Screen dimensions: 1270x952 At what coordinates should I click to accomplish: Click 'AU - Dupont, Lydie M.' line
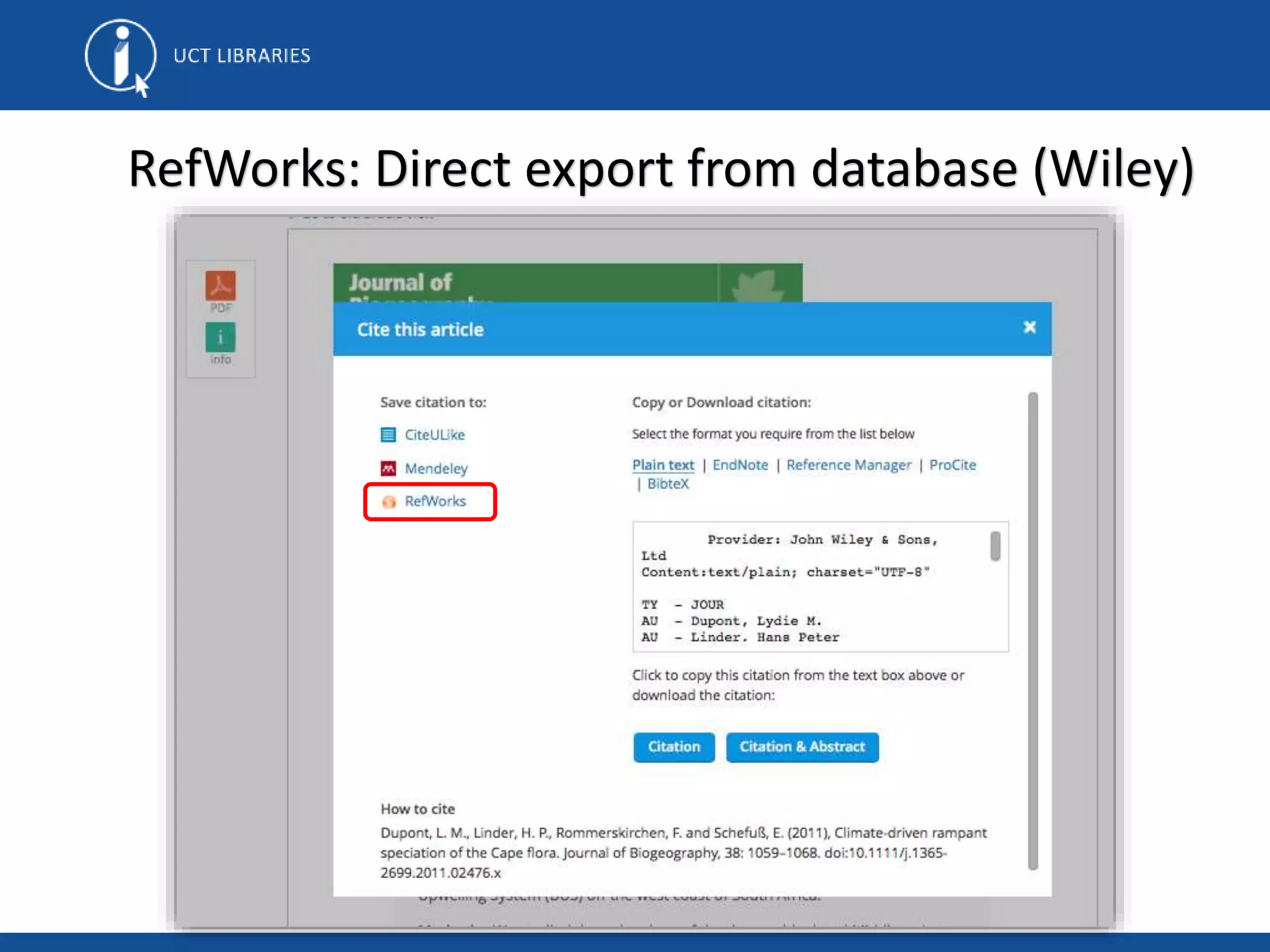click(732, 621)
